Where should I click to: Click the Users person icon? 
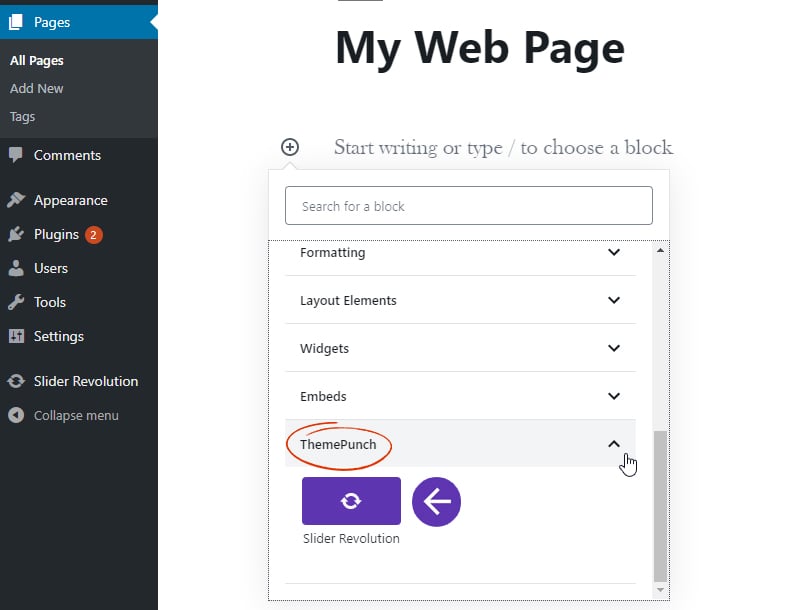tap(16, 268)
